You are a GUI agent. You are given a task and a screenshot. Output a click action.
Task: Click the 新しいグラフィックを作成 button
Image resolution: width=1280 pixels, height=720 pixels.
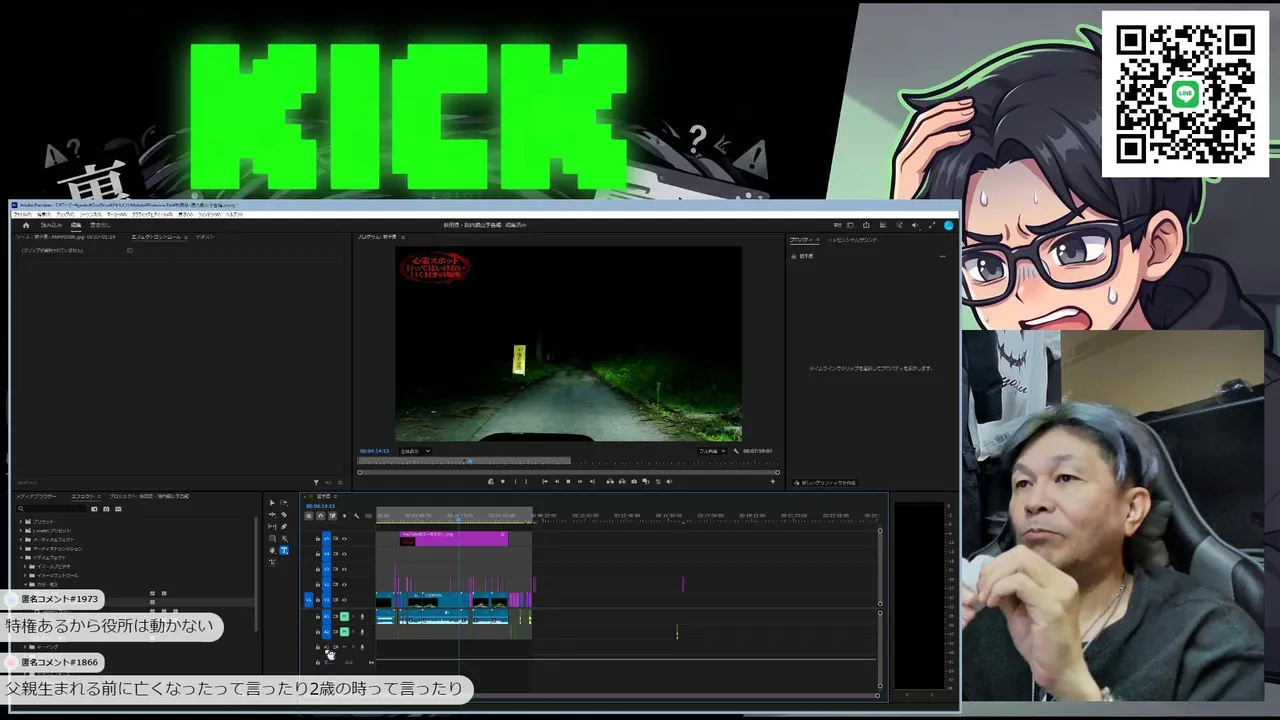tap(826, 483)
